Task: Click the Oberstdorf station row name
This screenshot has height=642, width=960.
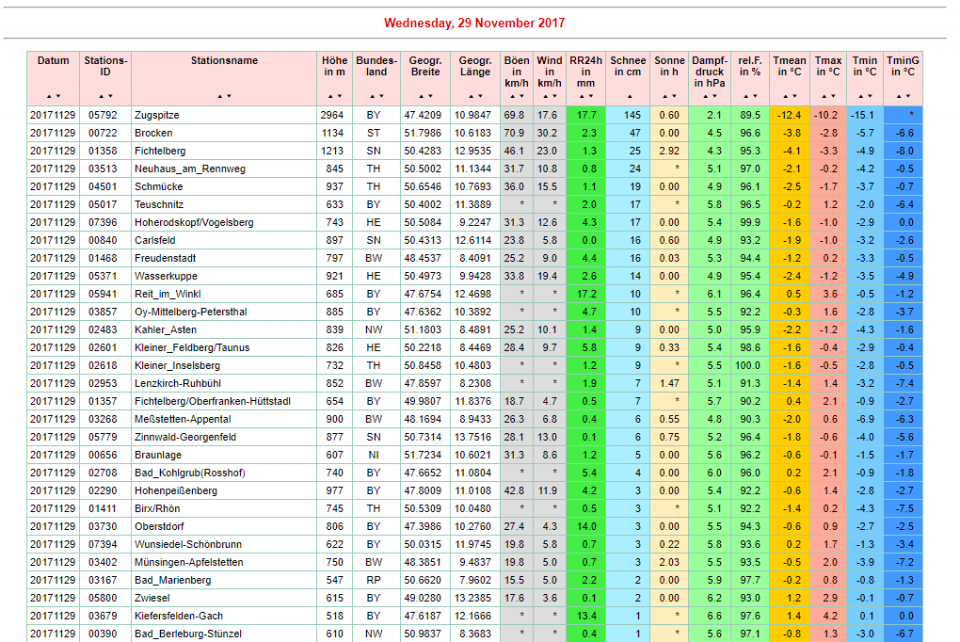Action: pyautogui.click(x=158, y=527)
